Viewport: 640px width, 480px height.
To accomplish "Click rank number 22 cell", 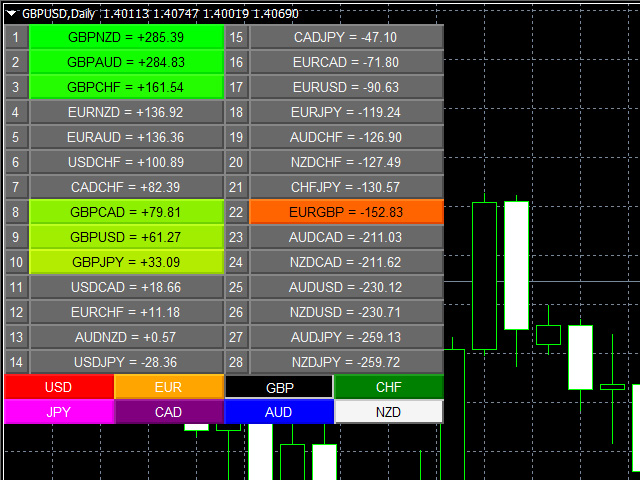I will [x=237, y=212].
